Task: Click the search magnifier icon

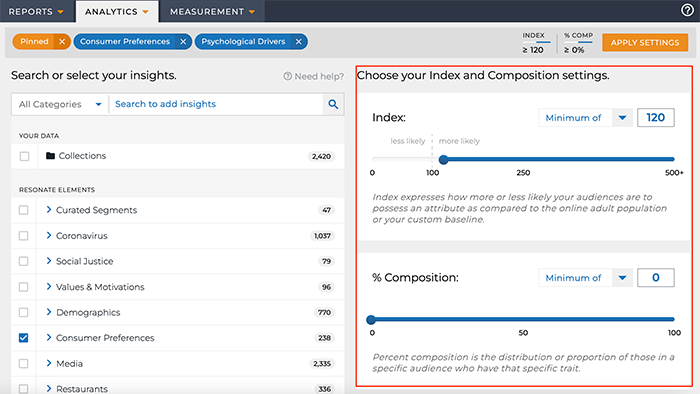Action: [333, 104]
